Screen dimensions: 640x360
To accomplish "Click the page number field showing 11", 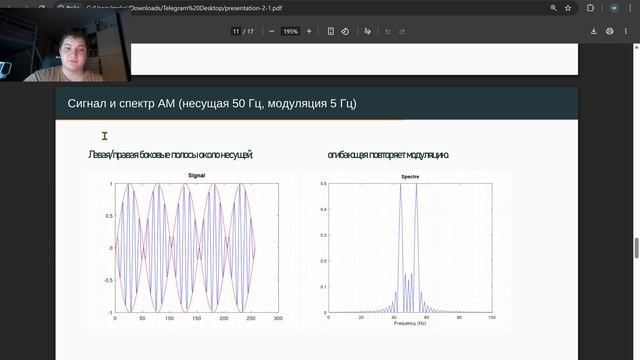I will click(x=236, y=31).
